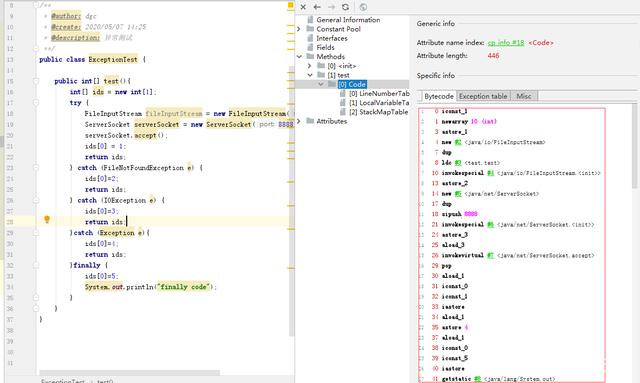This screenshot has height=383, width=640.
Task: Collapse the Methods tree node
Action: (x=299, y=56)
